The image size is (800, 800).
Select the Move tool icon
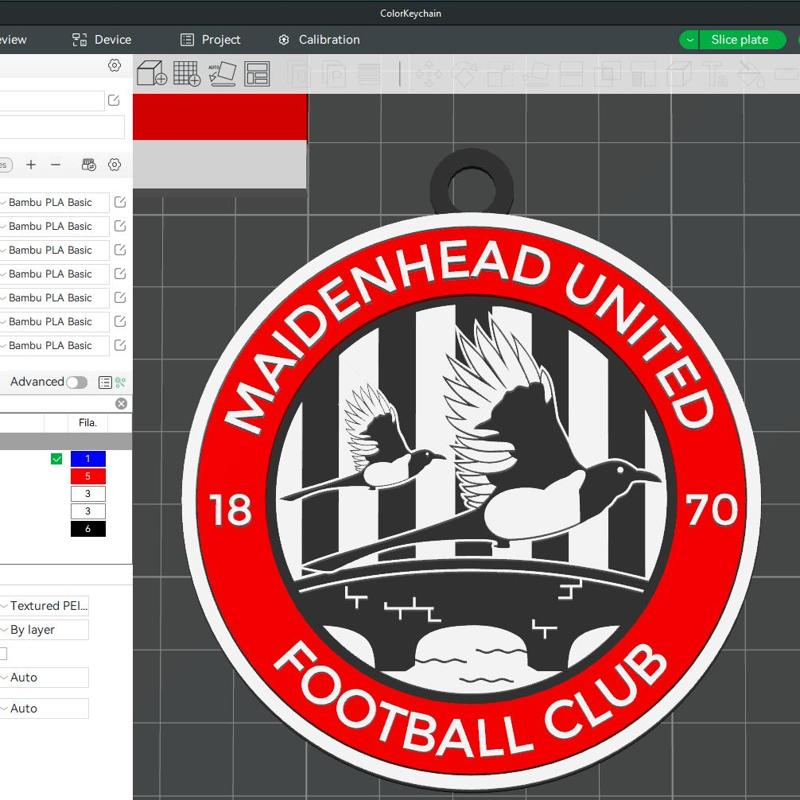(430, 72)
